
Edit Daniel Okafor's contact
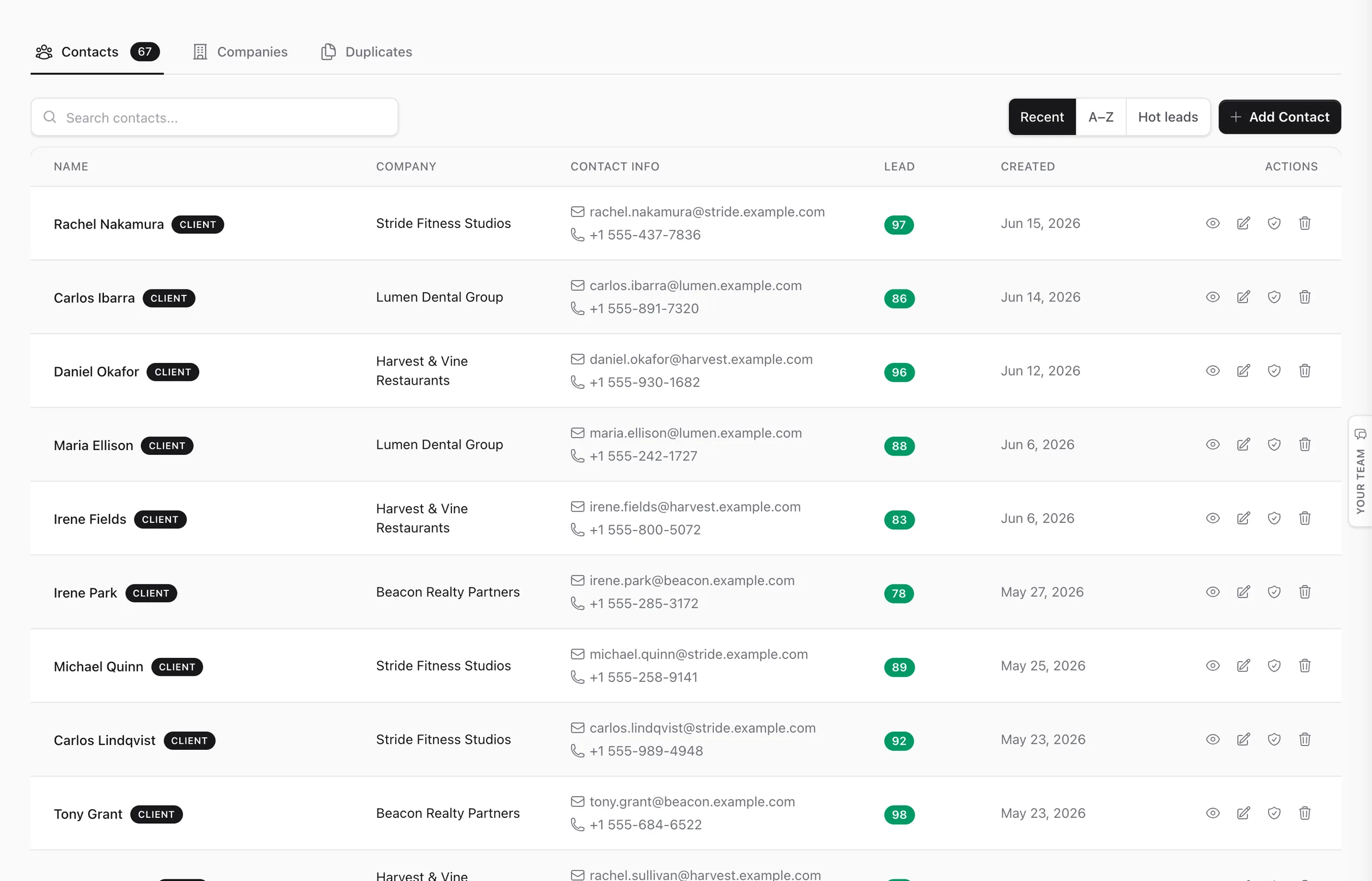(1243, 371)
